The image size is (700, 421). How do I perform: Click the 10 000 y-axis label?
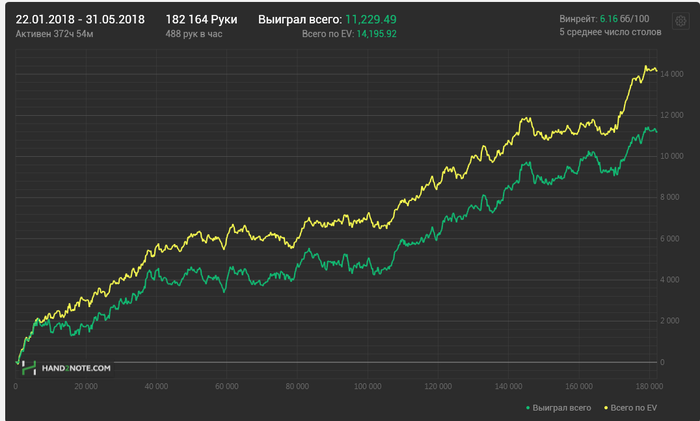coord(671,156)
